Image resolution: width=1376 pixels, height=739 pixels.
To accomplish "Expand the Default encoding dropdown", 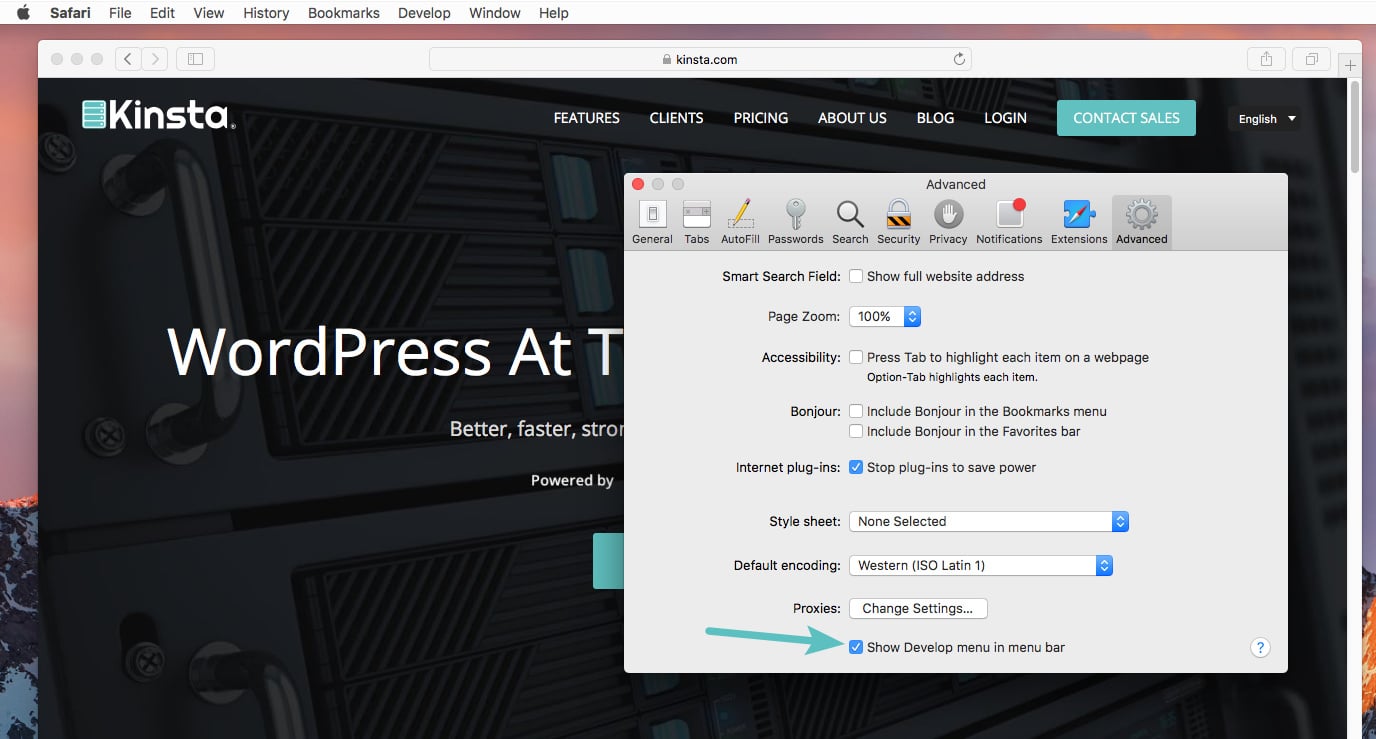I will point(981,565).
